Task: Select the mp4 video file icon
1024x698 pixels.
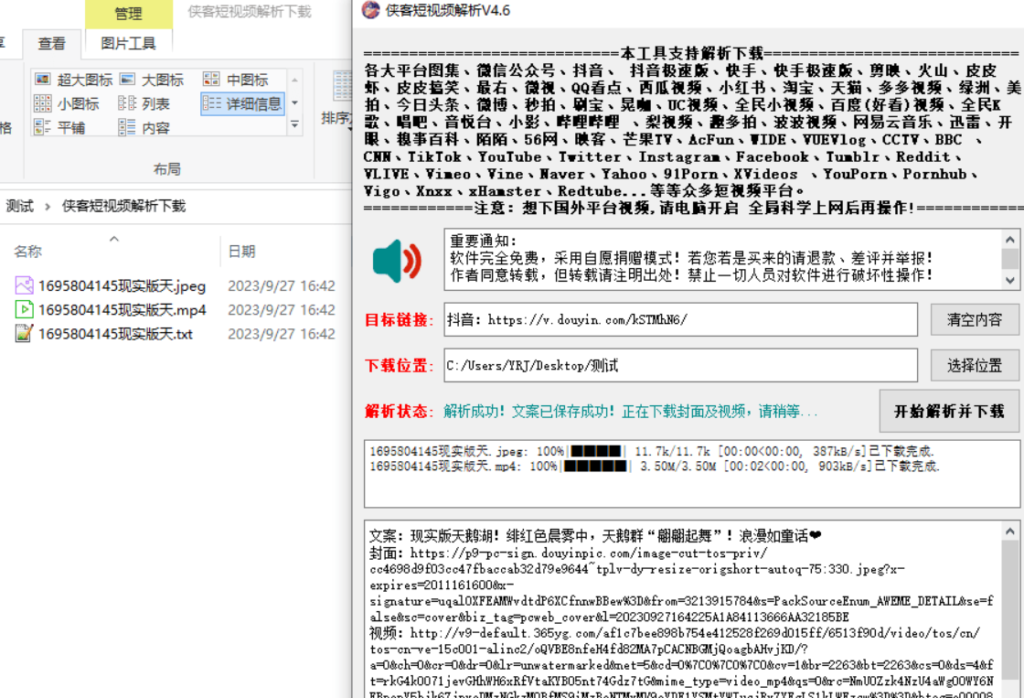Action: pos(24,309)
